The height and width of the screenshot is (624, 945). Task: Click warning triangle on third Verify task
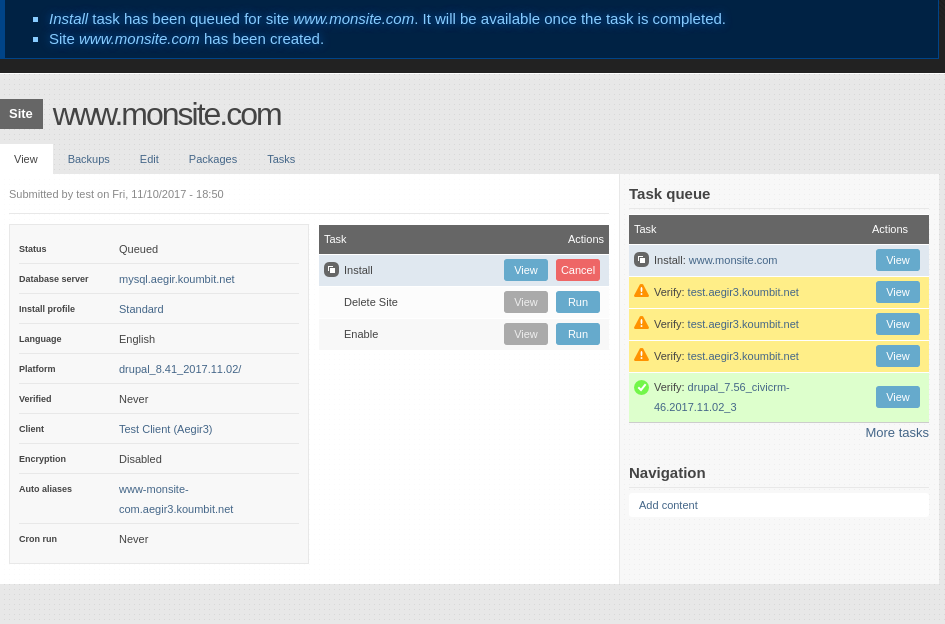641,355
